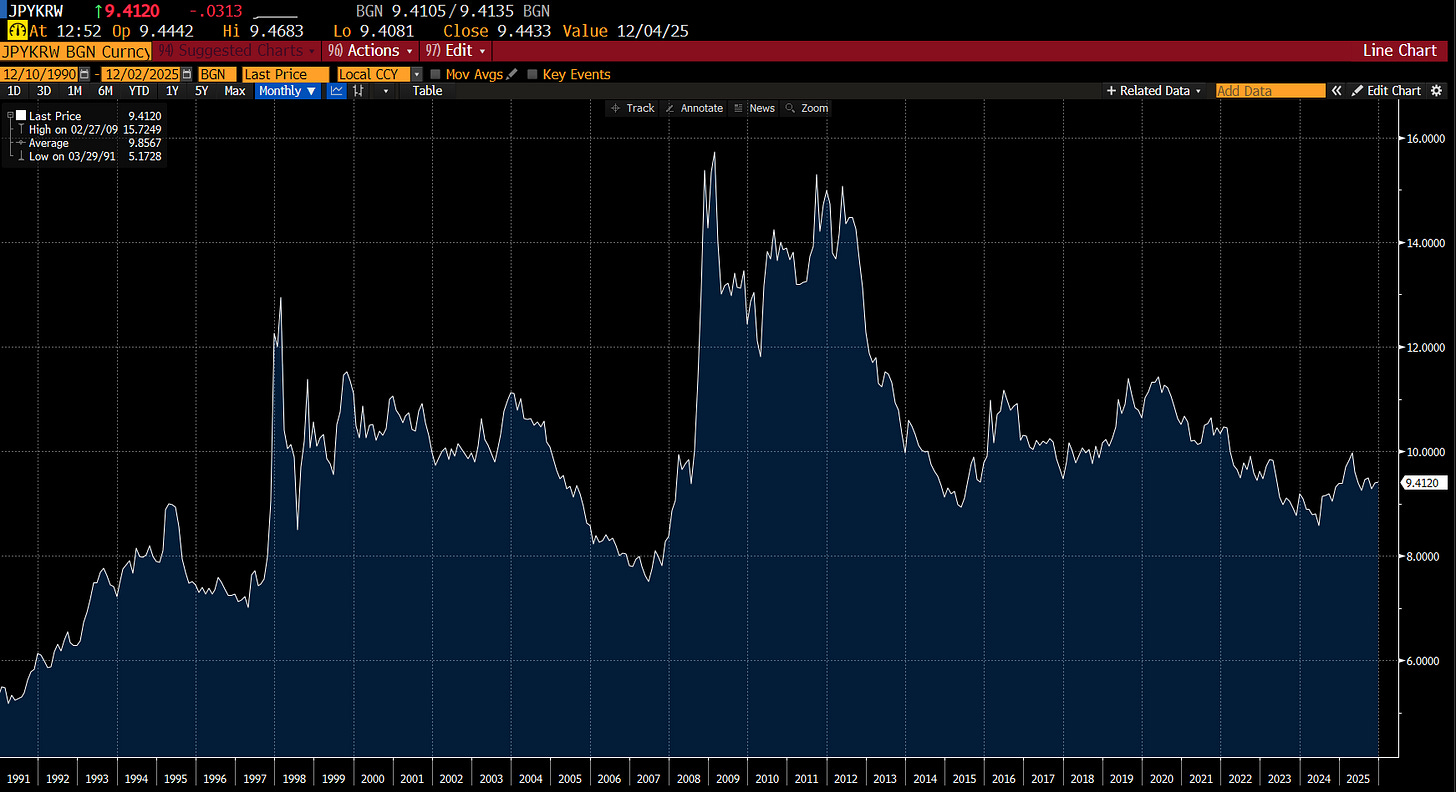Image resolution: width=1456 pixels, height=792 pixels.
Task: Click the JPYKRW ticker header text
Action: click(x=36, y=10)
